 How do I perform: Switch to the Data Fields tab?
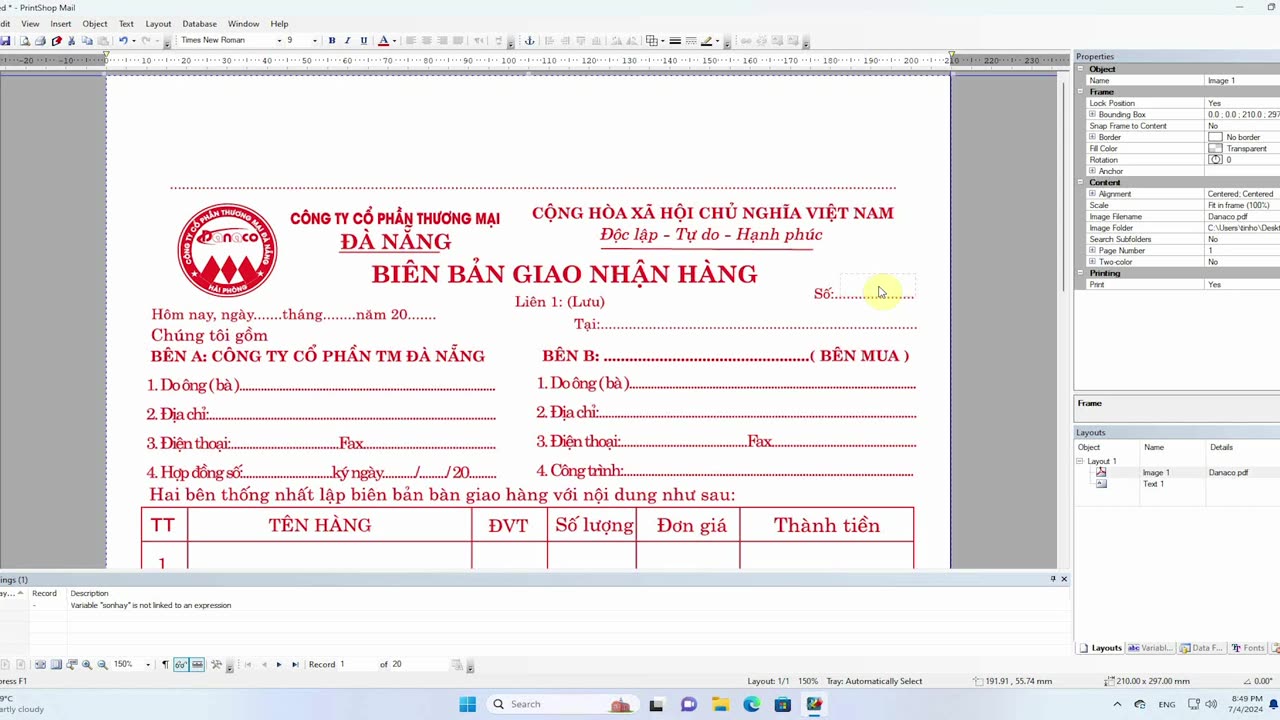tap(1202, 648)
